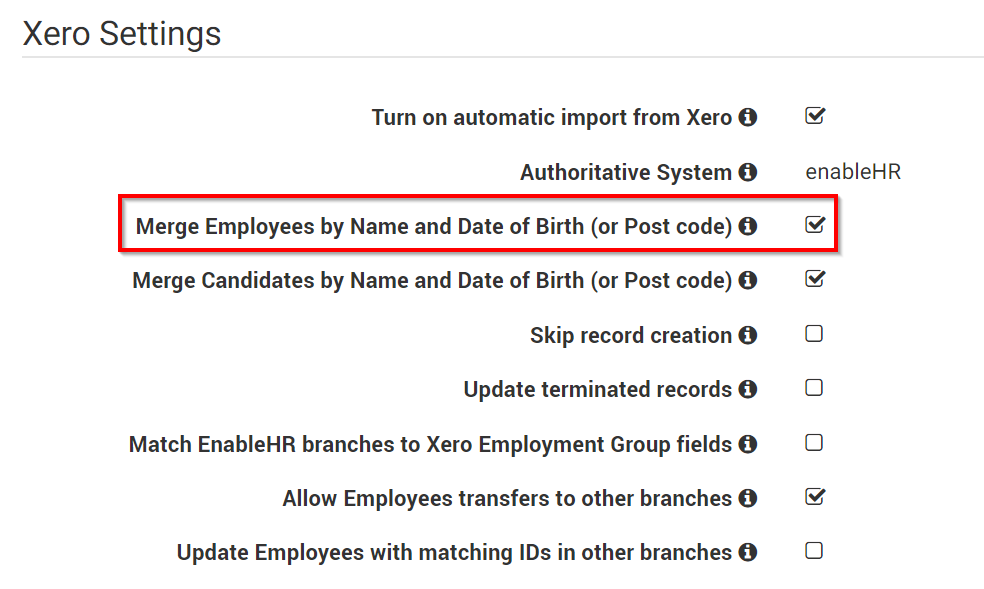The image size is (984, 589).
Task: Click info icon for Match EnableHR branches setting
Action: (747, 444)
